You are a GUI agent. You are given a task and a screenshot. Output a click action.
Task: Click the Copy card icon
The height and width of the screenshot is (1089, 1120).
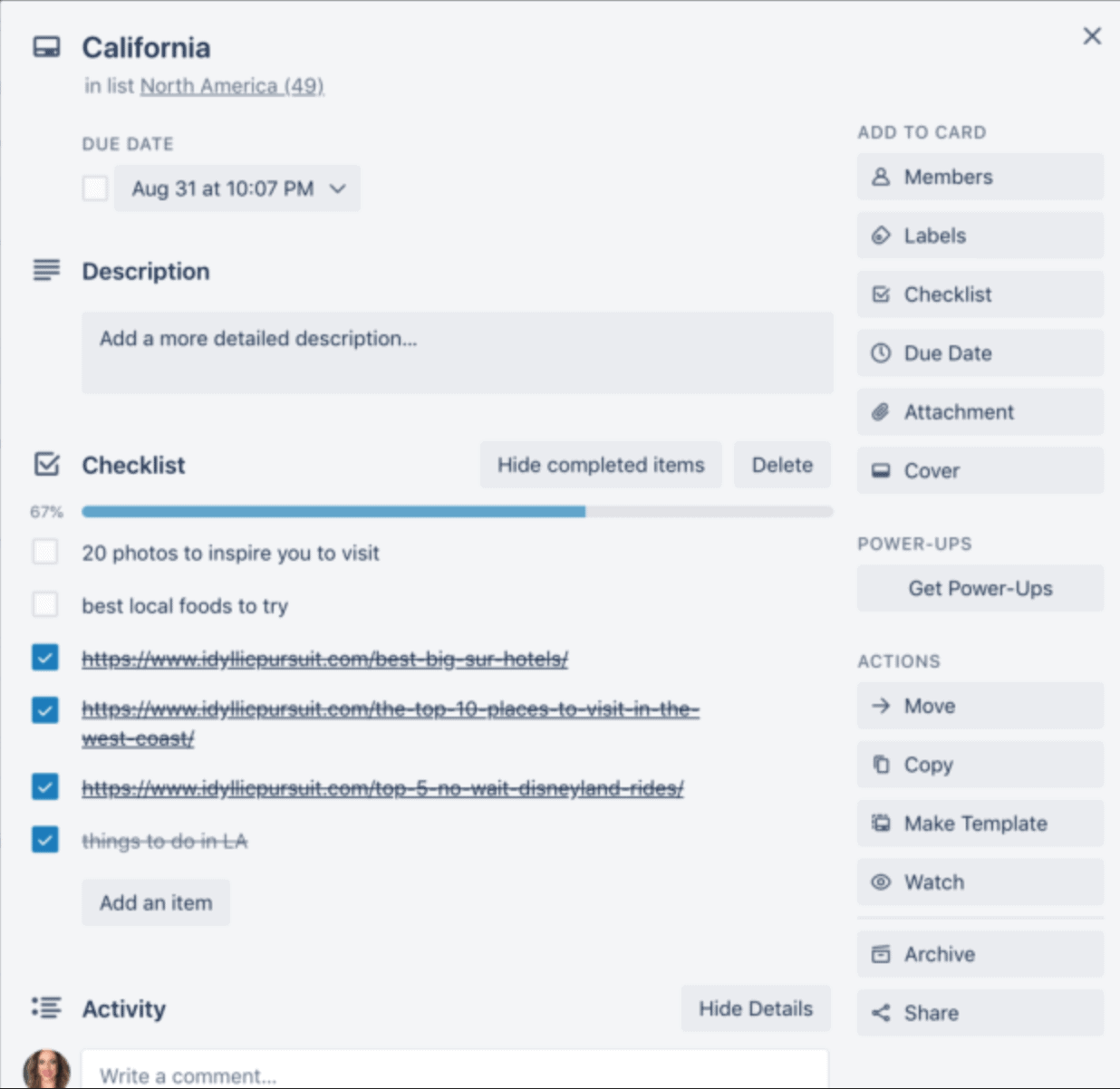click(880, 765)
